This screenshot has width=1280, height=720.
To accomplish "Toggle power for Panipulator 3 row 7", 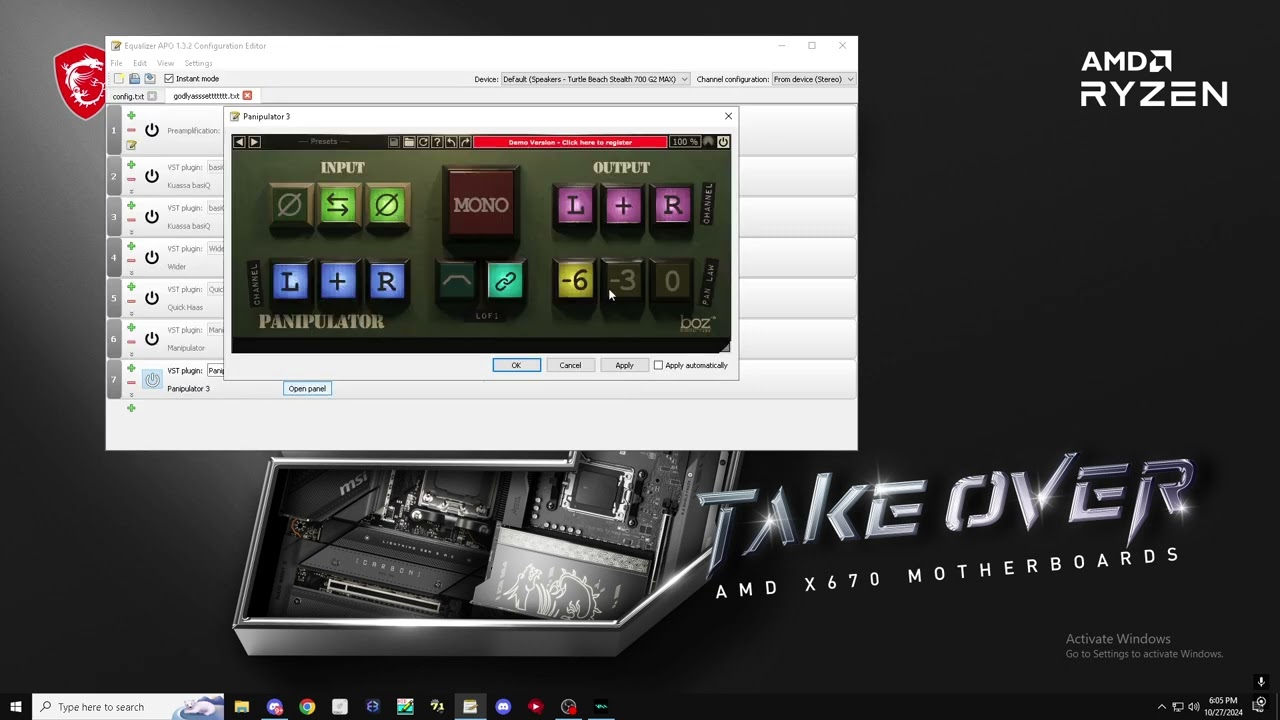I will click(x=152, y=379).
